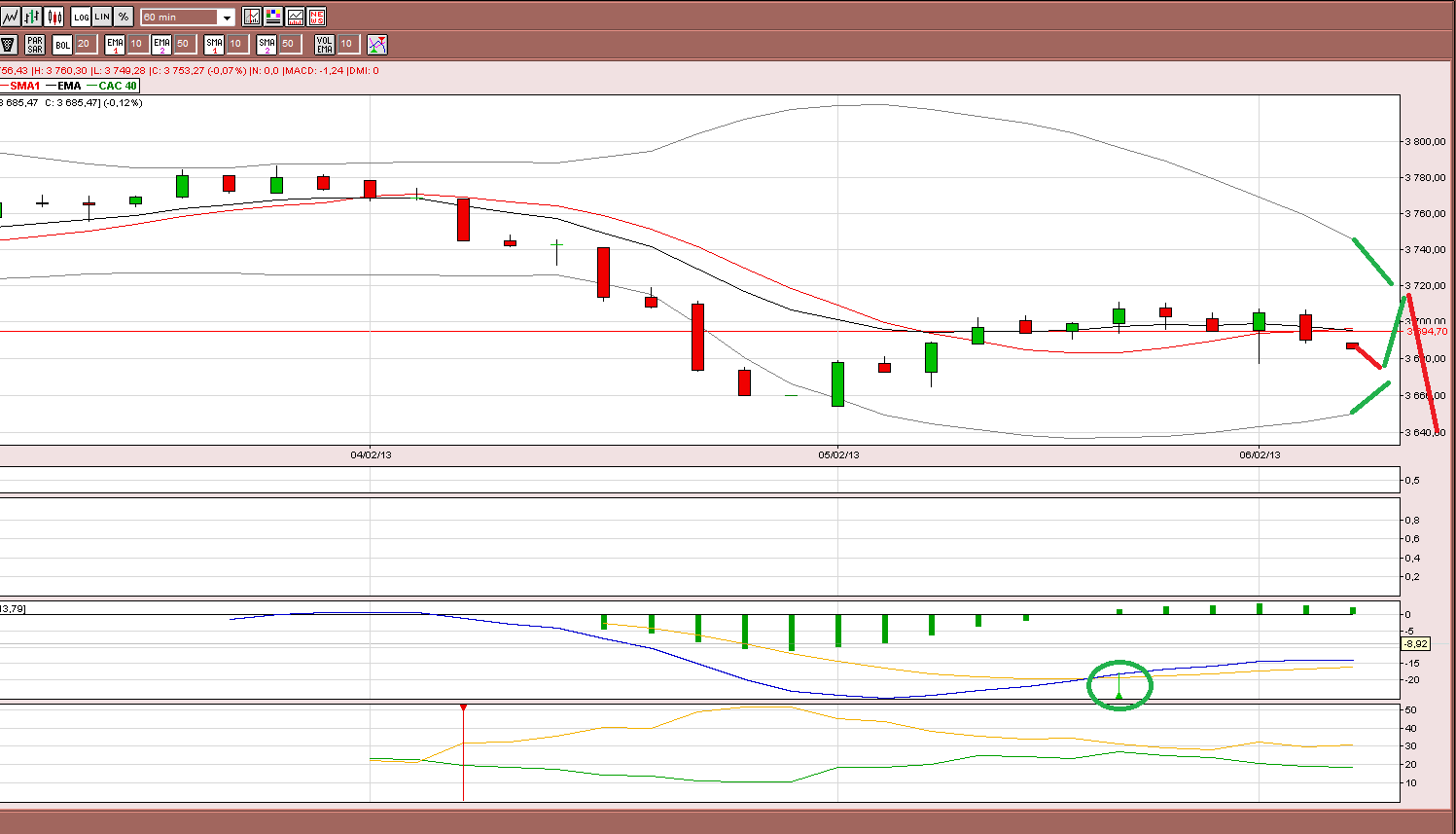Open the color palette settings icon
1456x834 pixels.
click(273, 17)
